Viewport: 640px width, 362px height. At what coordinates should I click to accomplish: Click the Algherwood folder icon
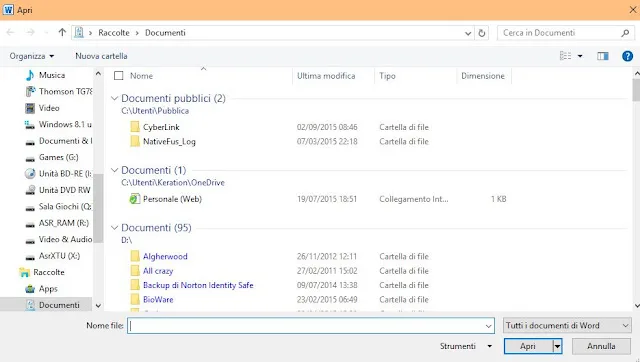(135, 256)
